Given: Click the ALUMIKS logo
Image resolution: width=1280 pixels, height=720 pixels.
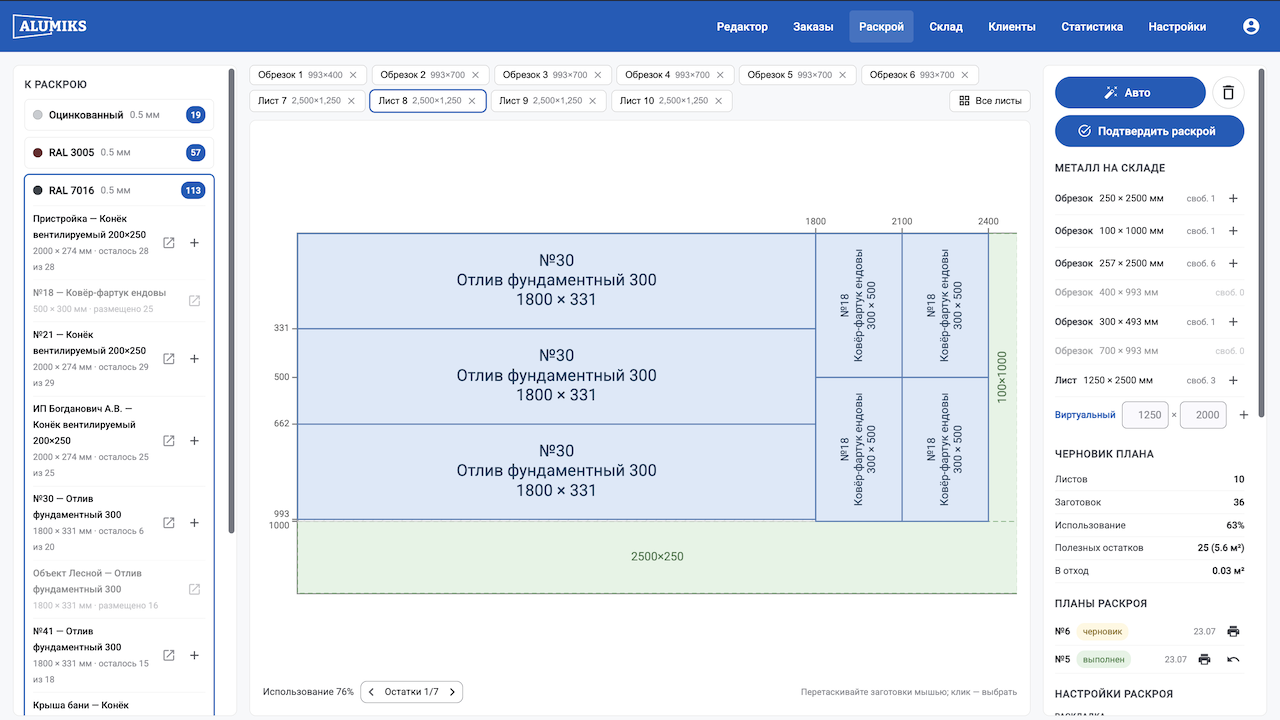Looking at the screenshot, I should point(50,26).
